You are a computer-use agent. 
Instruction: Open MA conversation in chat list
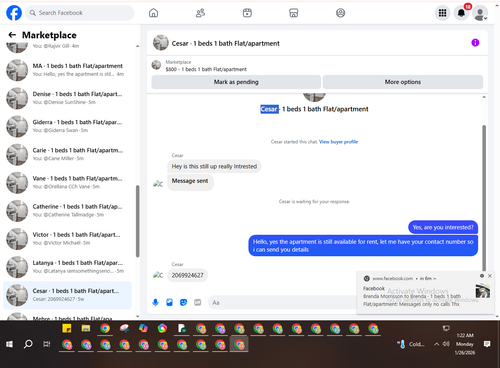click(67, 70)
